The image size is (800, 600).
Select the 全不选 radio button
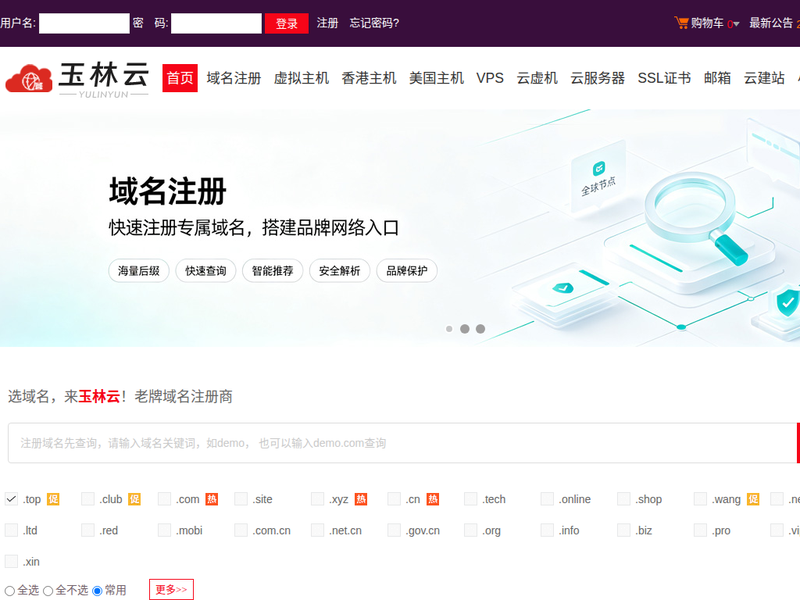point(48,591)
